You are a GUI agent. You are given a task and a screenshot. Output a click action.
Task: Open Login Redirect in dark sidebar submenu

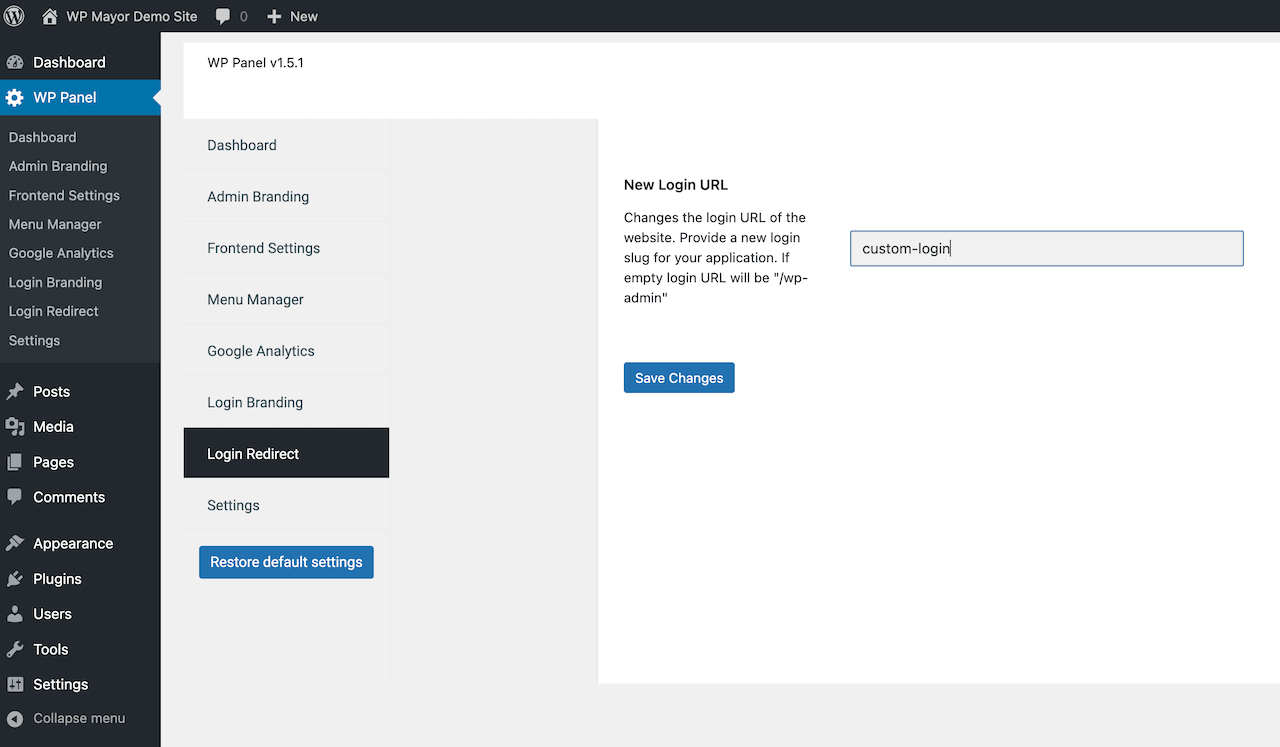click(53, 311)
